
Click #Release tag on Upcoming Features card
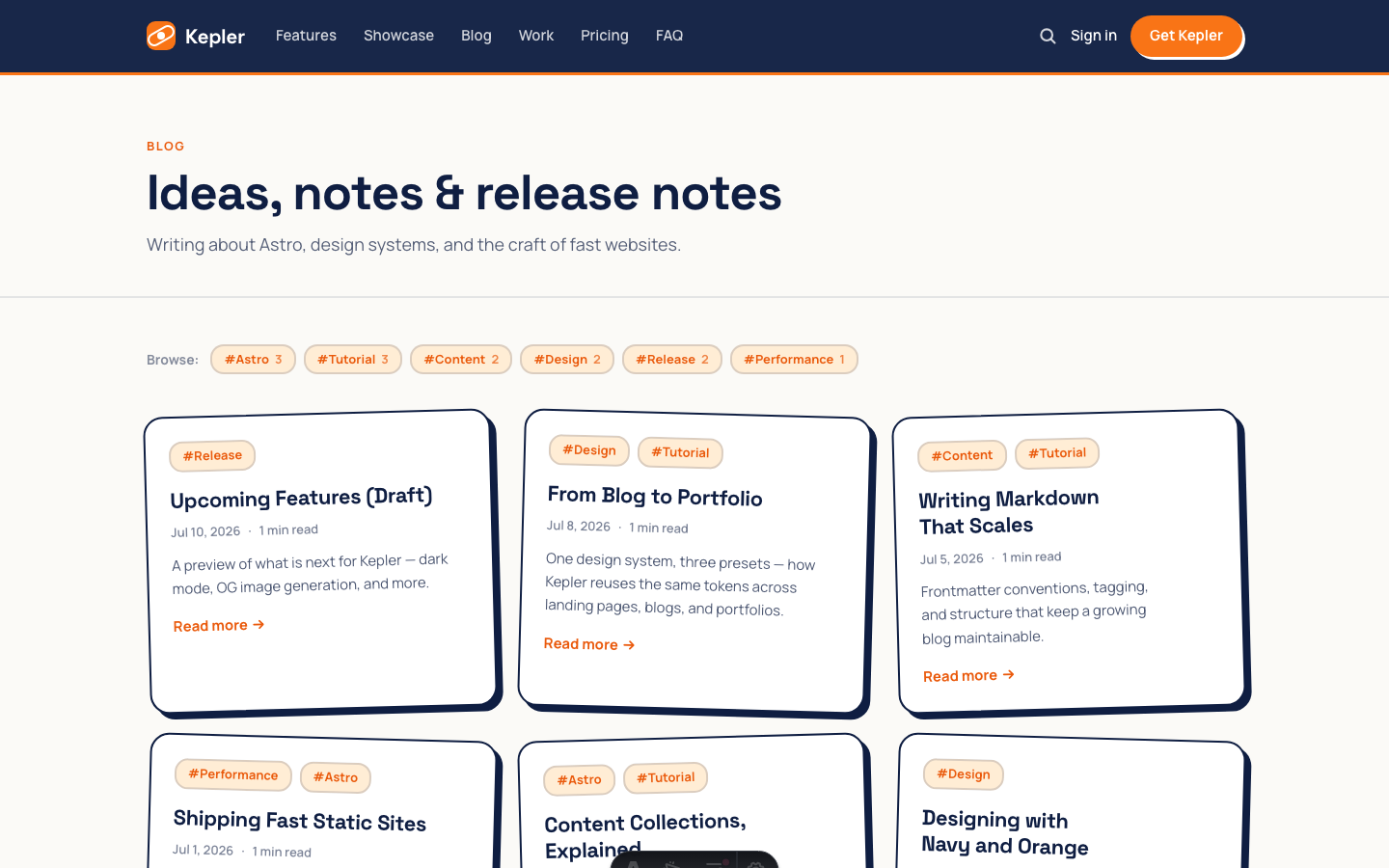pos(212,456)
